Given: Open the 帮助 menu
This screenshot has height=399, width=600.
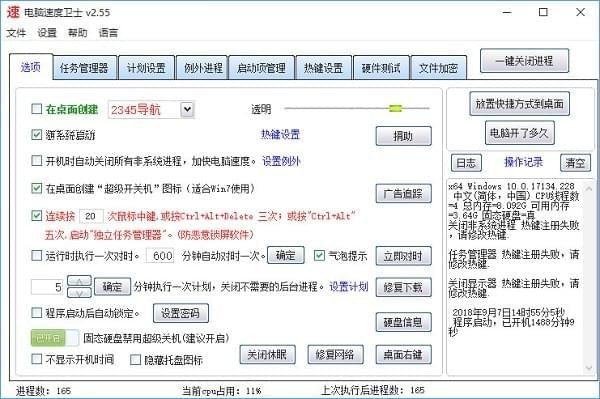Looking at the screenshot, I should pyautogui.click(x=78, y=33).
